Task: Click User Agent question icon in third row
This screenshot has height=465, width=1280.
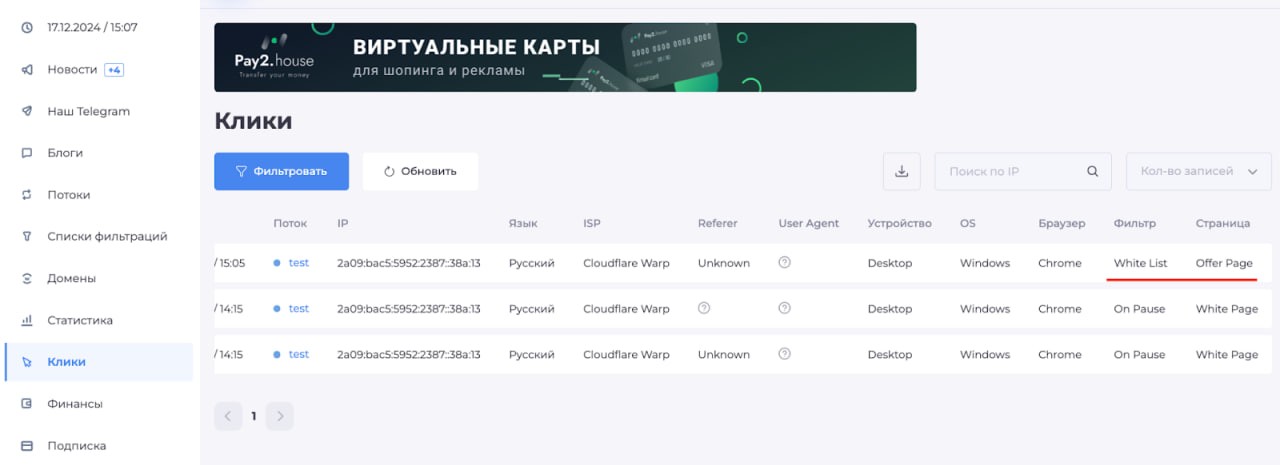Action: click(x=785, y=354)
